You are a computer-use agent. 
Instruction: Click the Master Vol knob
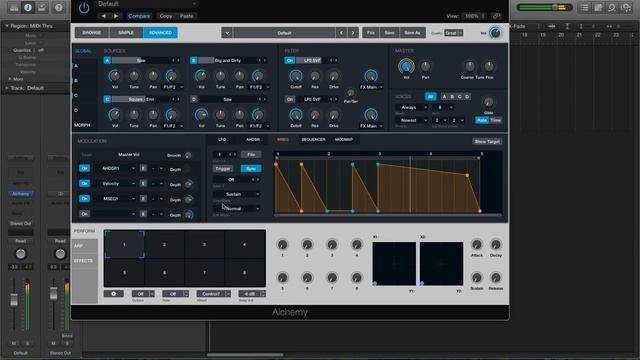click(406, 66)
